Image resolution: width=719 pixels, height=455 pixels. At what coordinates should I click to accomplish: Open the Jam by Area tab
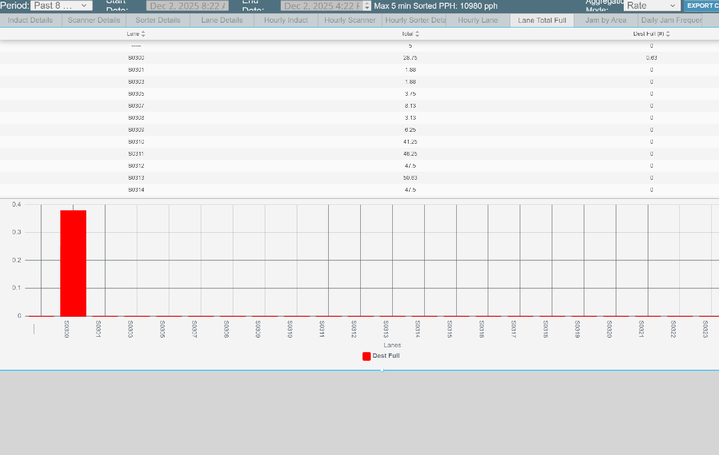tap(606, 20)
